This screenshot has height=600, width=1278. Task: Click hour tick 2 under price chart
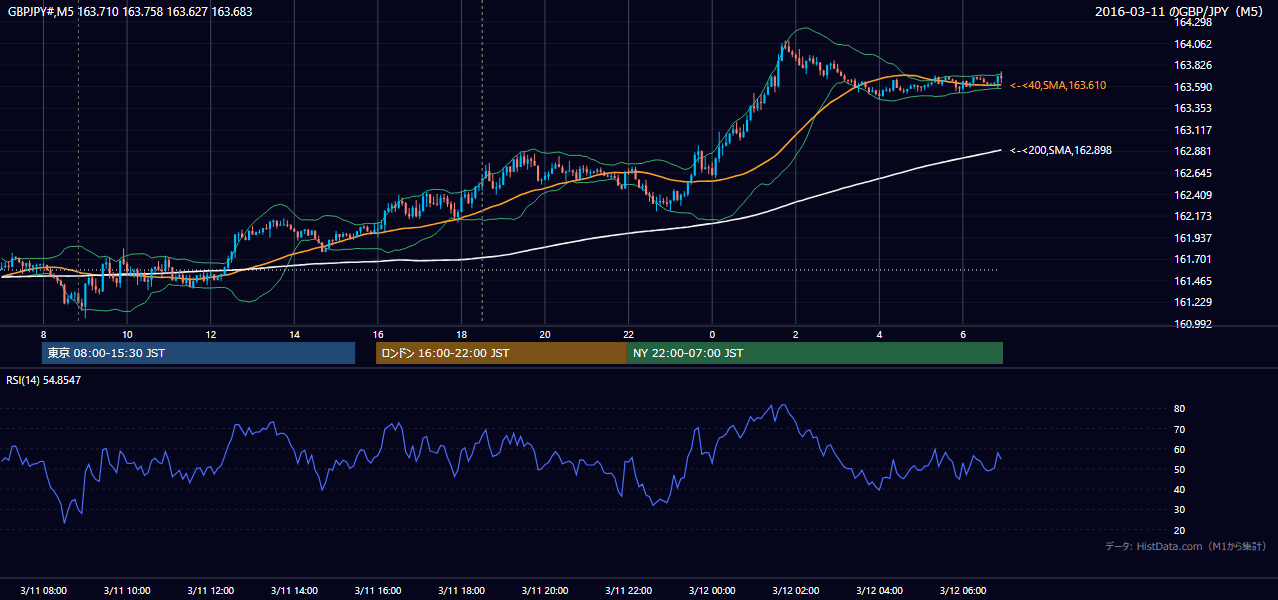[x=796, y=334]
